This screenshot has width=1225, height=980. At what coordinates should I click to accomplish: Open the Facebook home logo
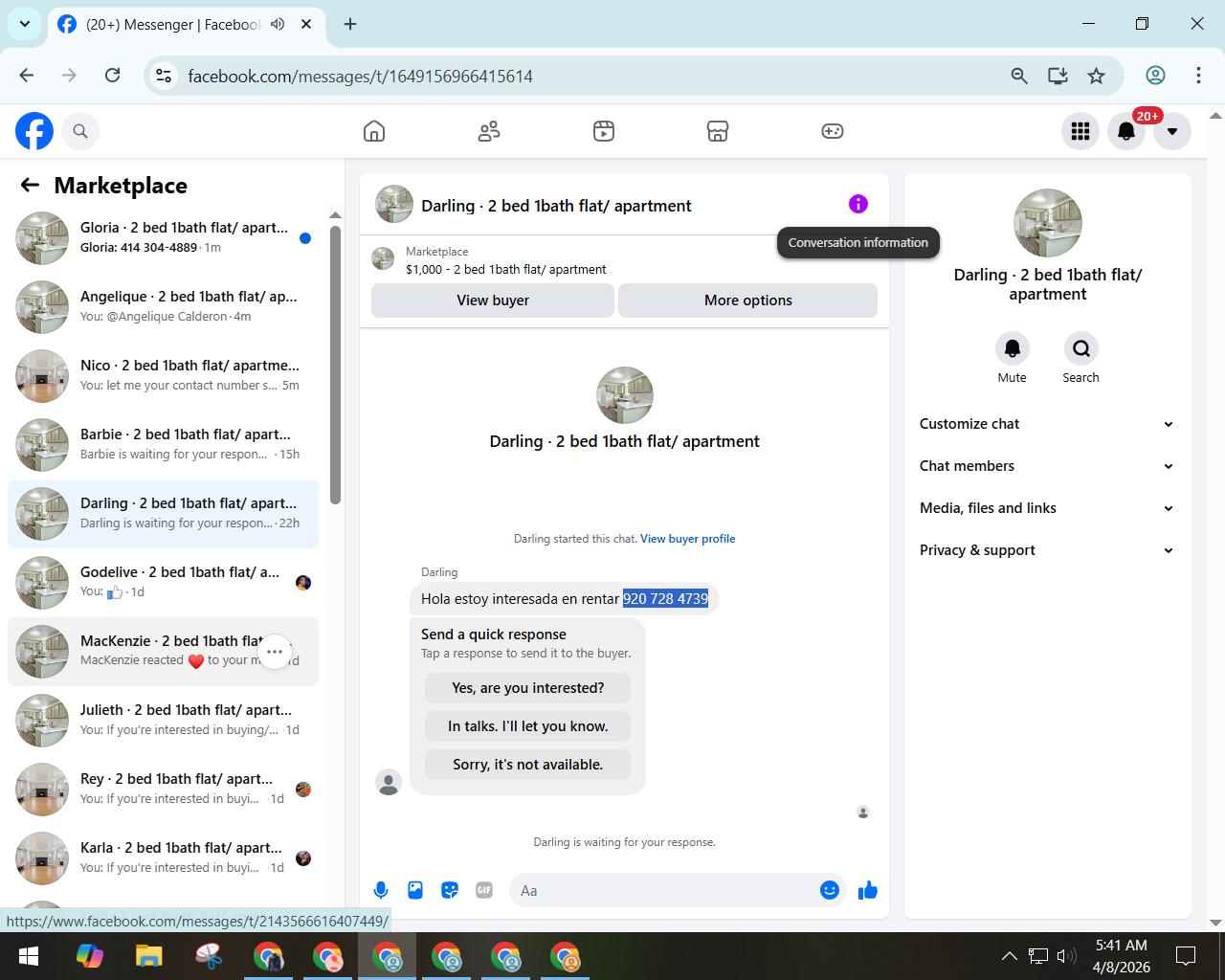coord(34,131)
